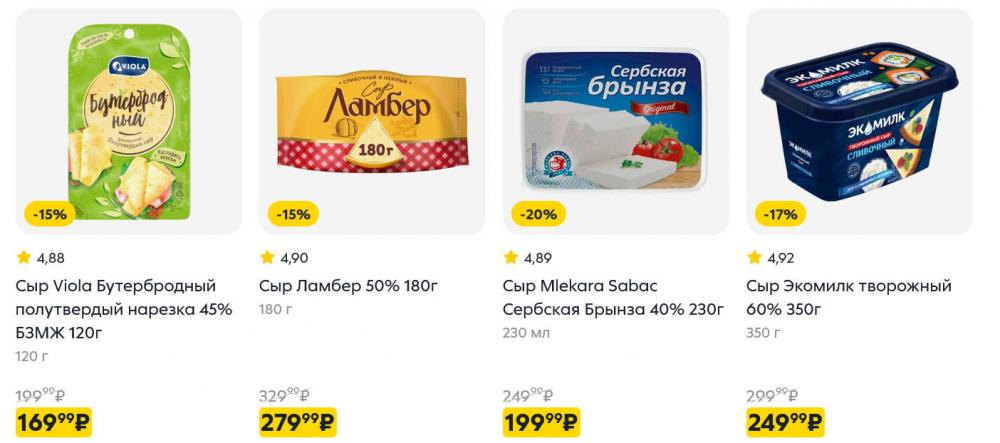Click the 249.99₽ yellow price tag
Viewport: 1000px width, 443px height.
click(785, 423)
